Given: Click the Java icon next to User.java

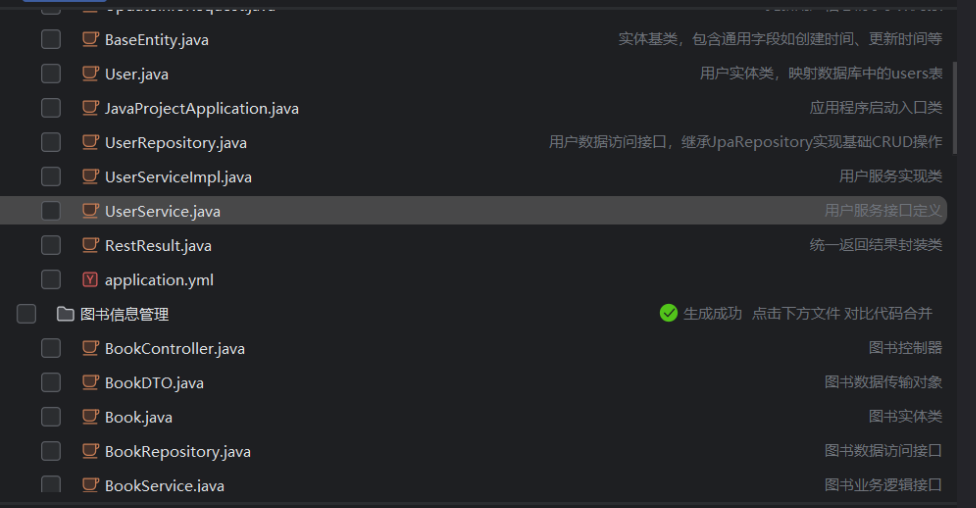Looking at the screenshot, I should [90, 74].
